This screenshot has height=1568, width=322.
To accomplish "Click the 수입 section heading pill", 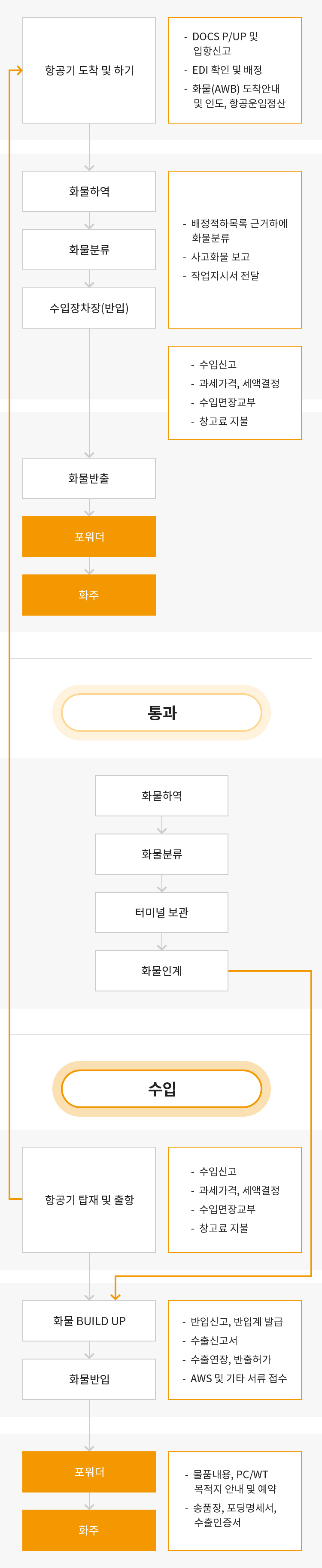I will pos(161,1089).
